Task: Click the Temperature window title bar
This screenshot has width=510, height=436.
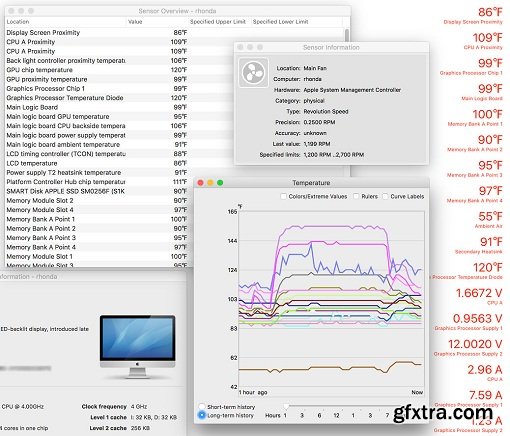Action: point(311,183)
